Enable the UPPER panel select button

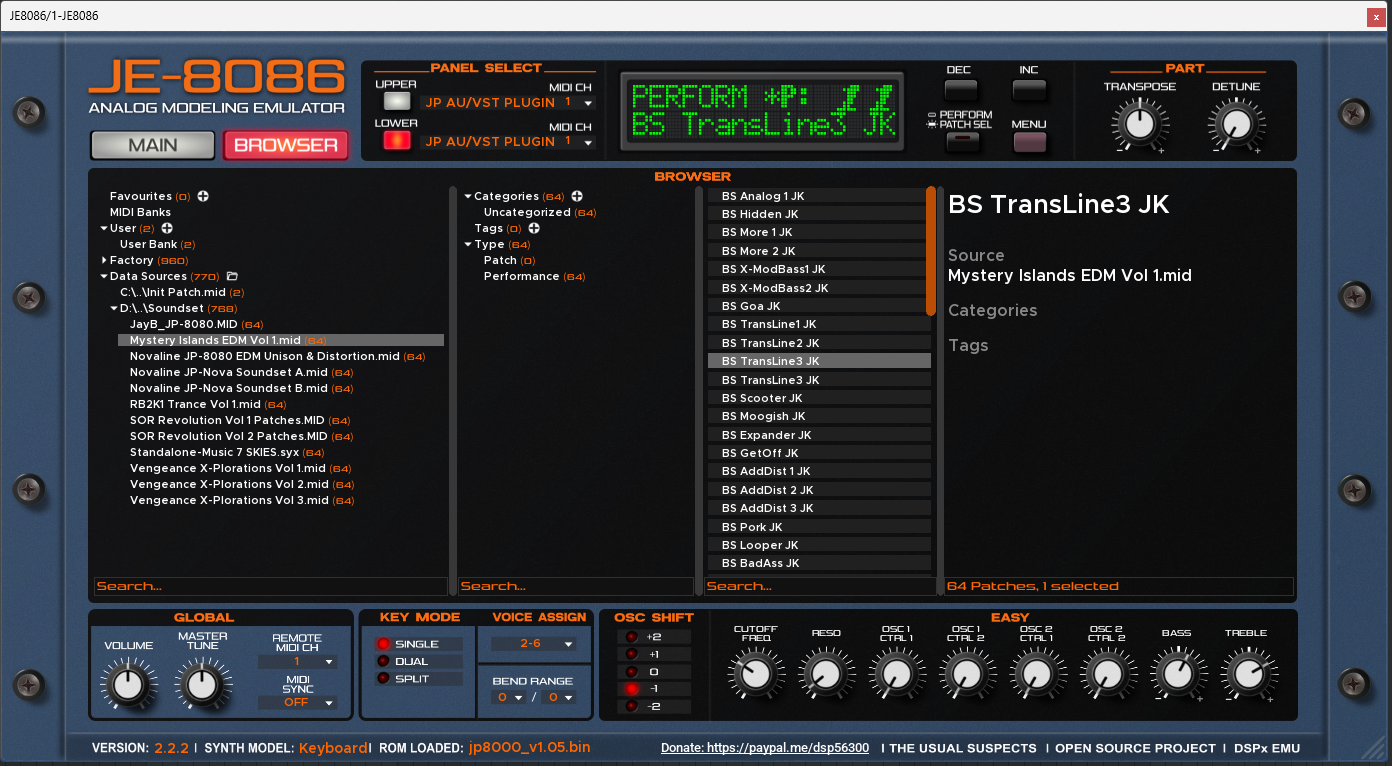397,101
